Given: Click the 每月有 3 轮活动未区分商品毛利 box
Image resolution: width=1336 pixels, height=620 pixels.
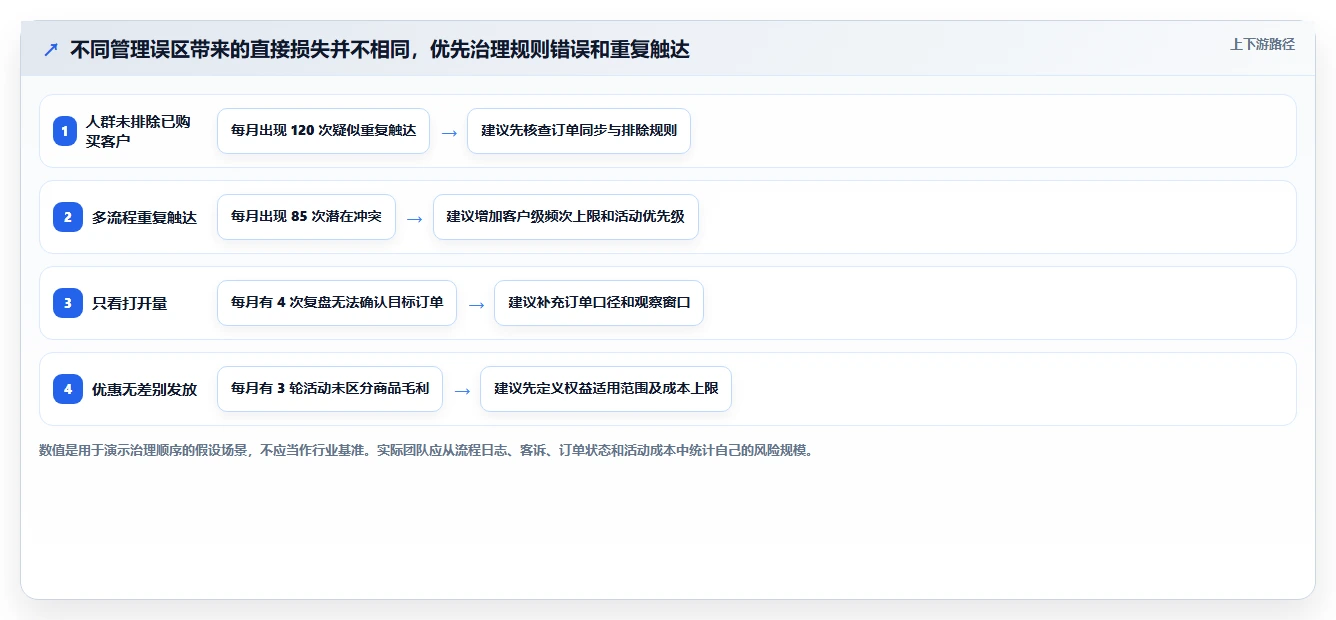Looking at the screenshot, I should [x=330, y=389].
